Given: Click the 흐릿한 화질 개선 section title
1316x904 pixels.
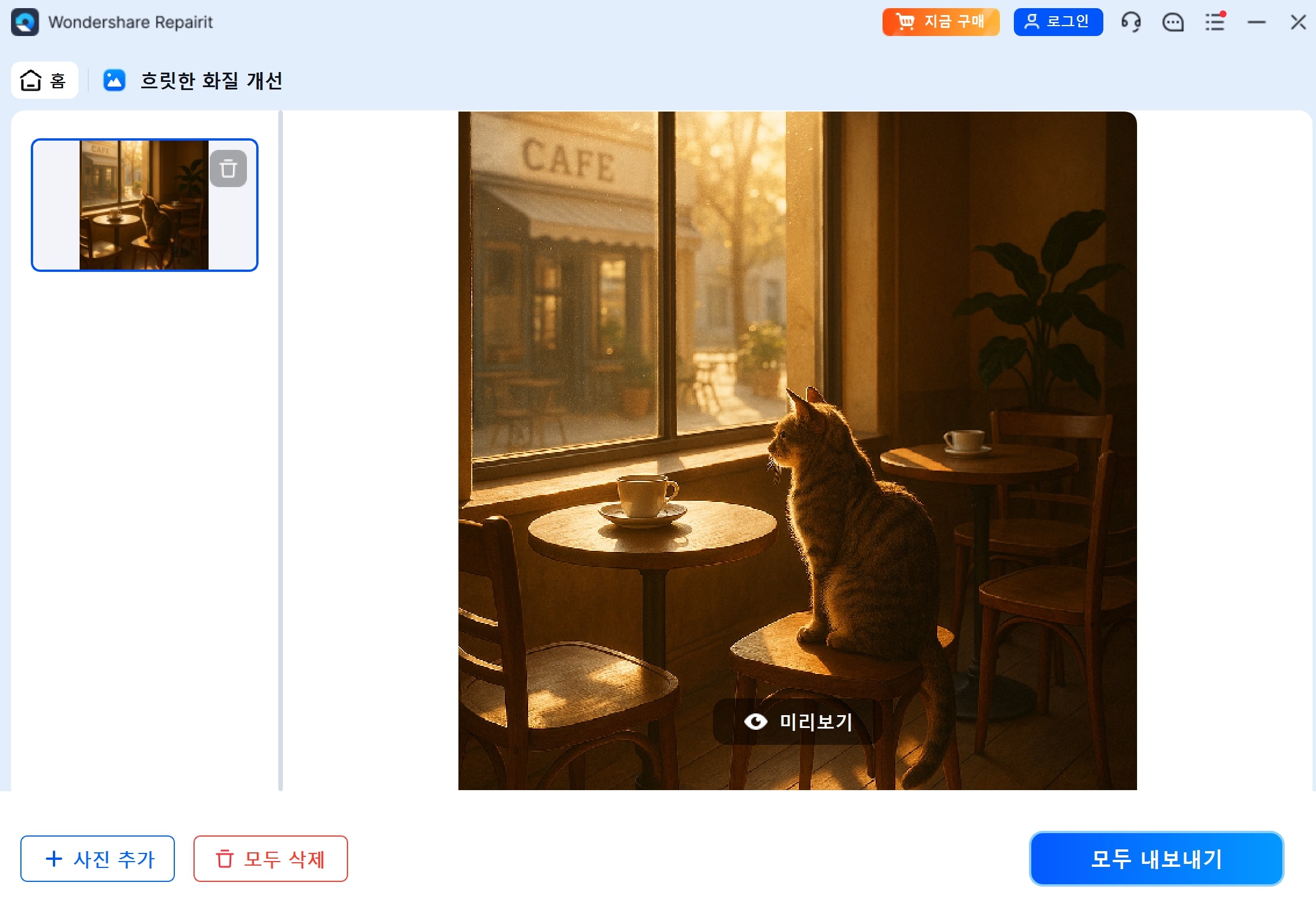Looking at the screenshot, I should click(211, 80).
